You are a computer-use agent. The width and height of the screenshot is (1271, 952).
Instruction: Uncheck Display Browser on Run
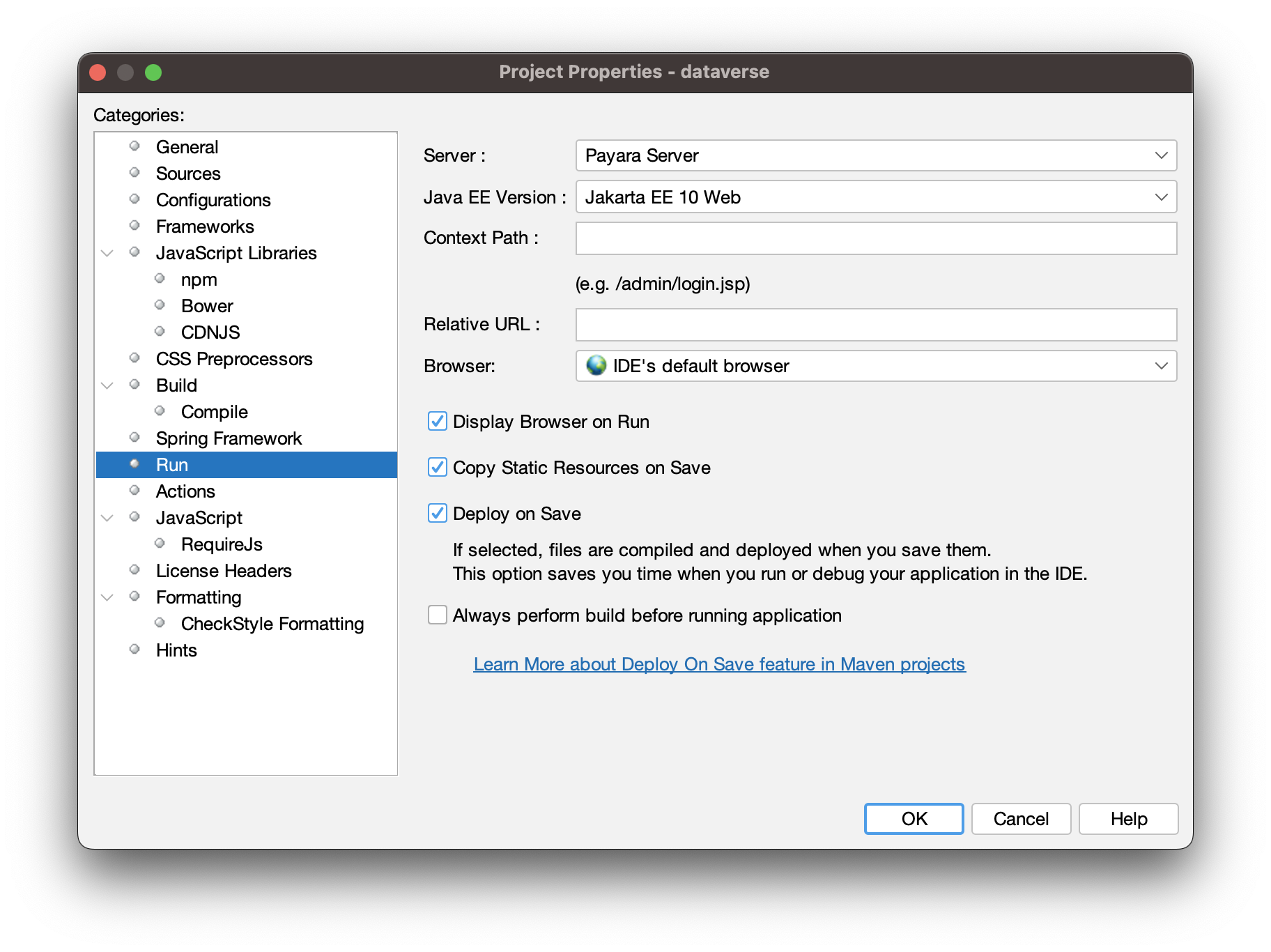(438, 422)
